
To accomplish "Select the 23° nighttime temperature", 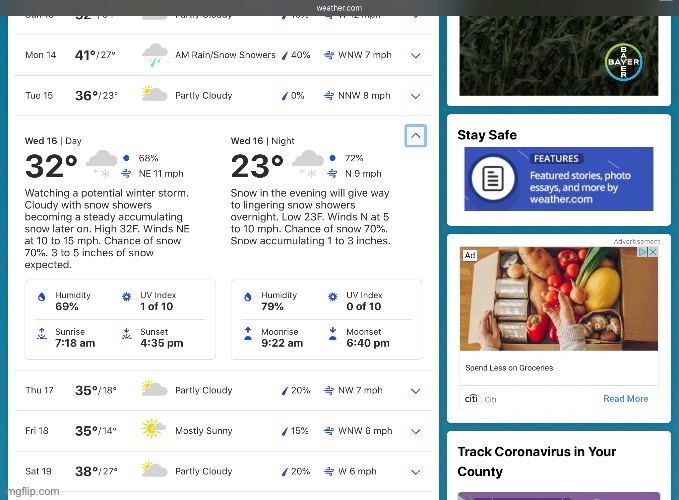I will click(257, 166).
